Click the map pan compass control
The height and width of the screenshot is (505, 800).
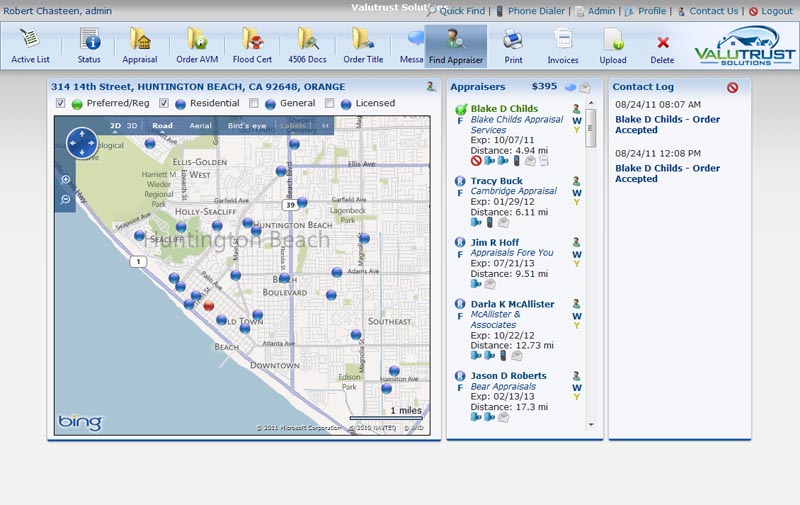[x=82, y=143]
